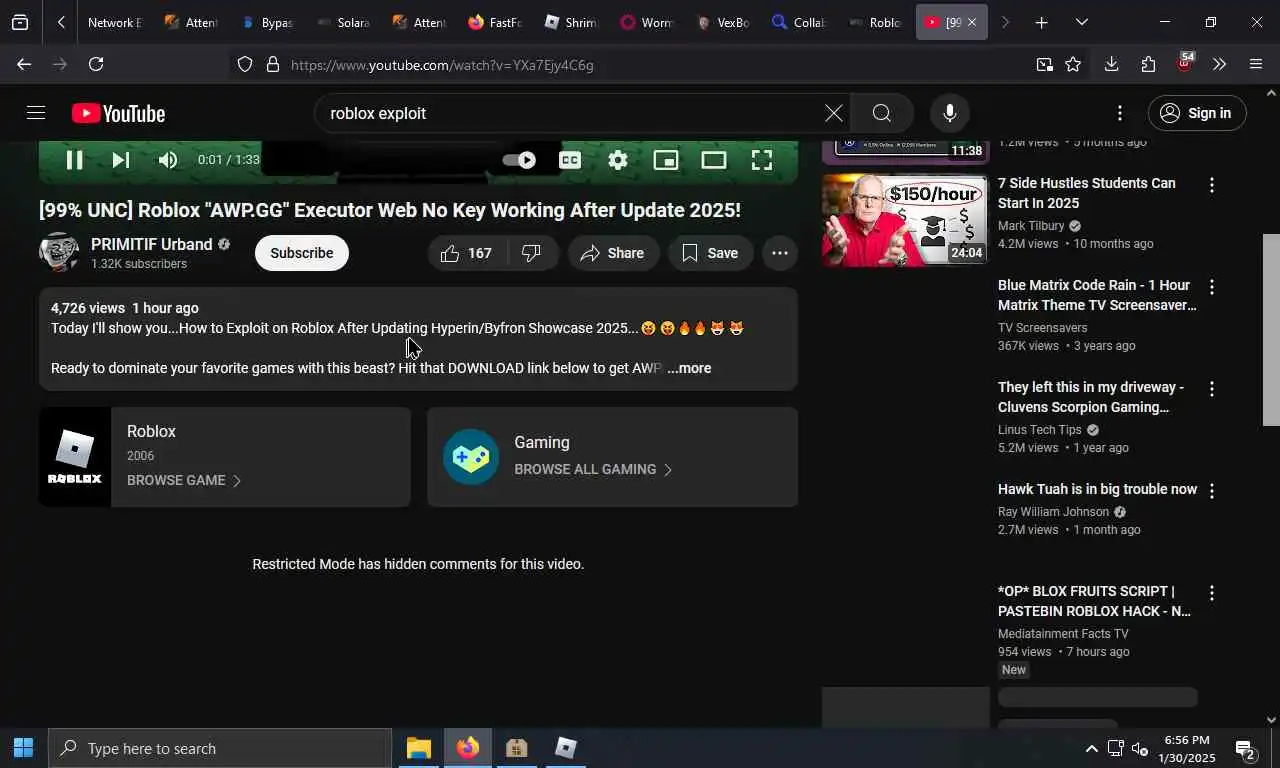This screenshot has height=768, width=1280.
Task: Clear the search box with X
Action: pyautogui.click(x=833, y=113)
